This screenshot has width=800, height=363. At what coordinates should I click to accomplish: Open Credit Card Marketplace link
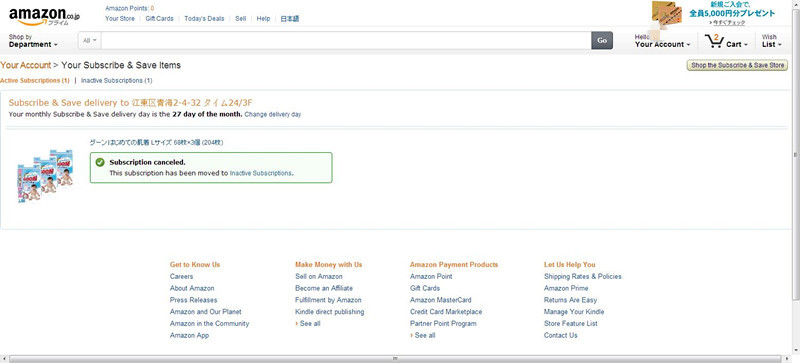click(446, 311)
